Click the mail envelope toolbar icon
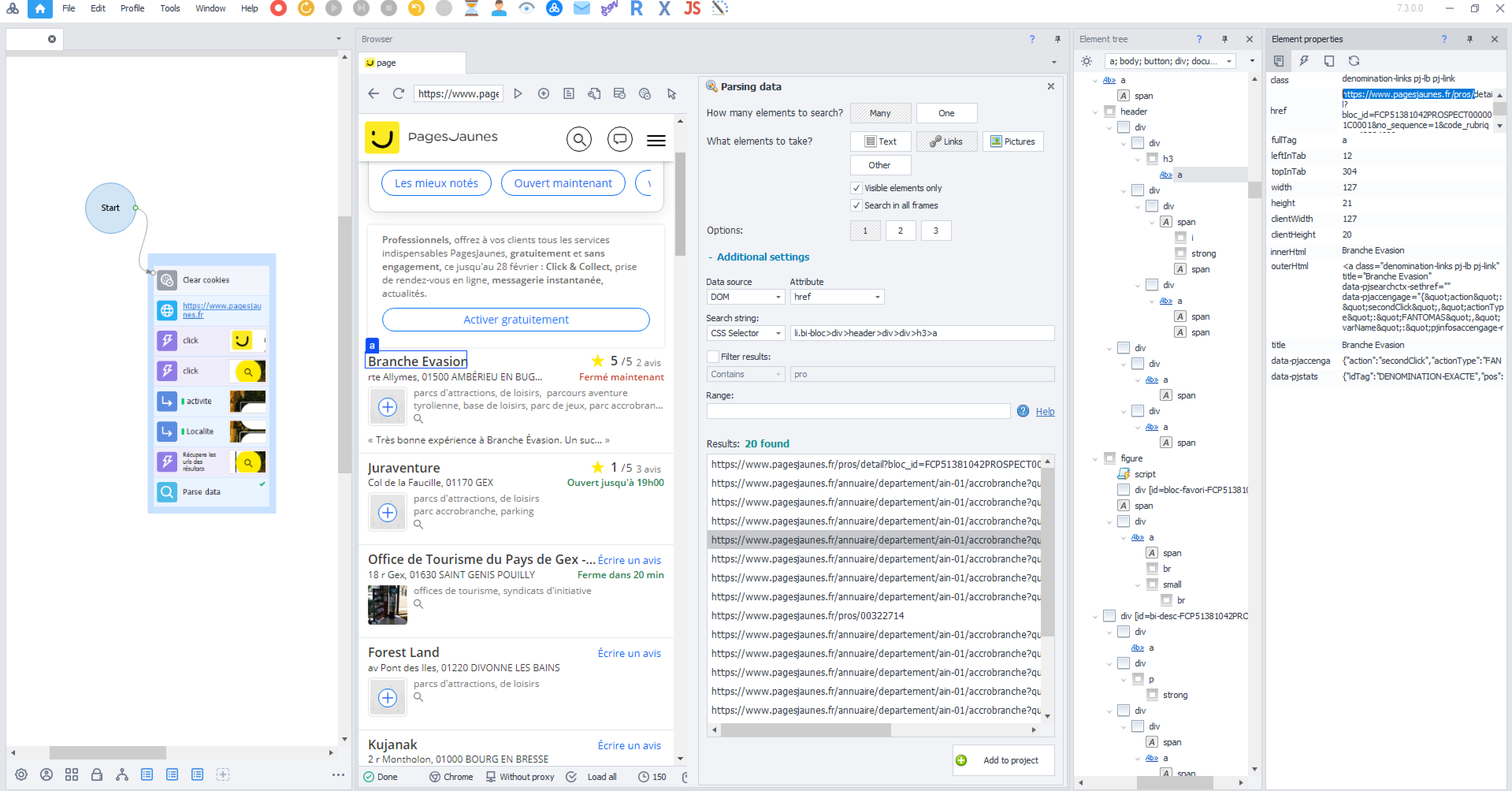 [x=581, y=8]
